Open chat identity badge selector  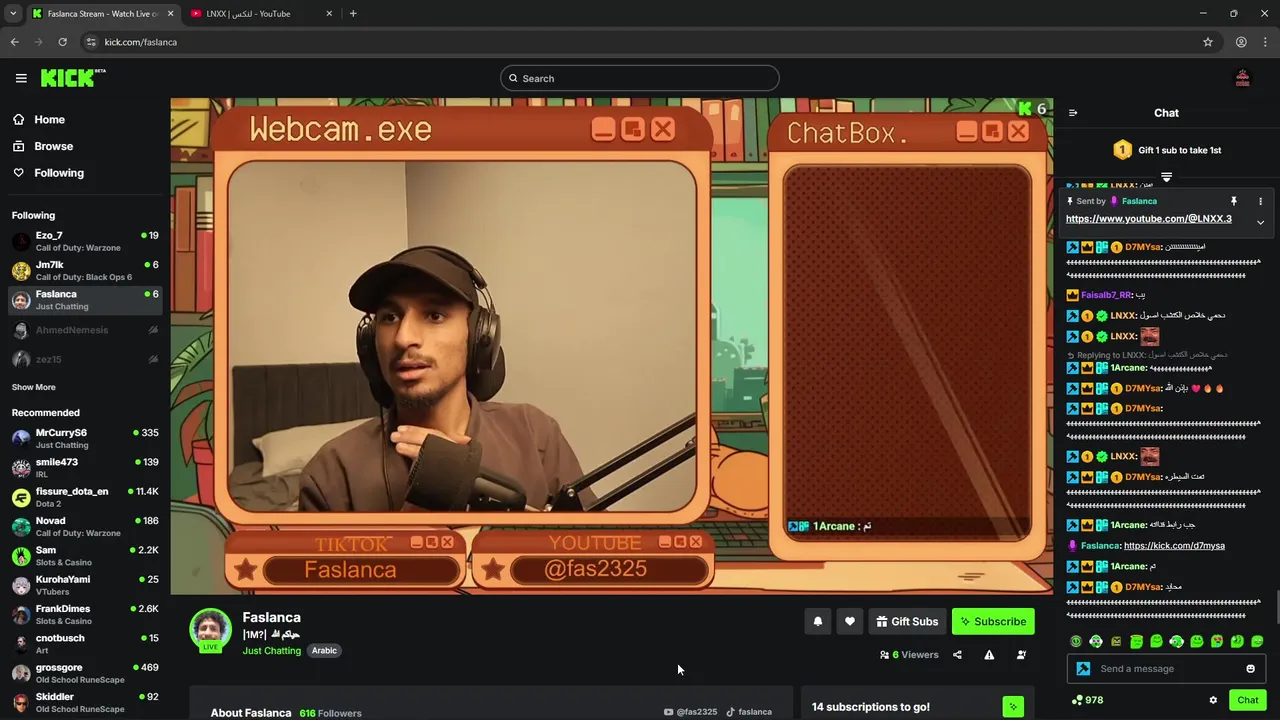[x=1083, y=669]
